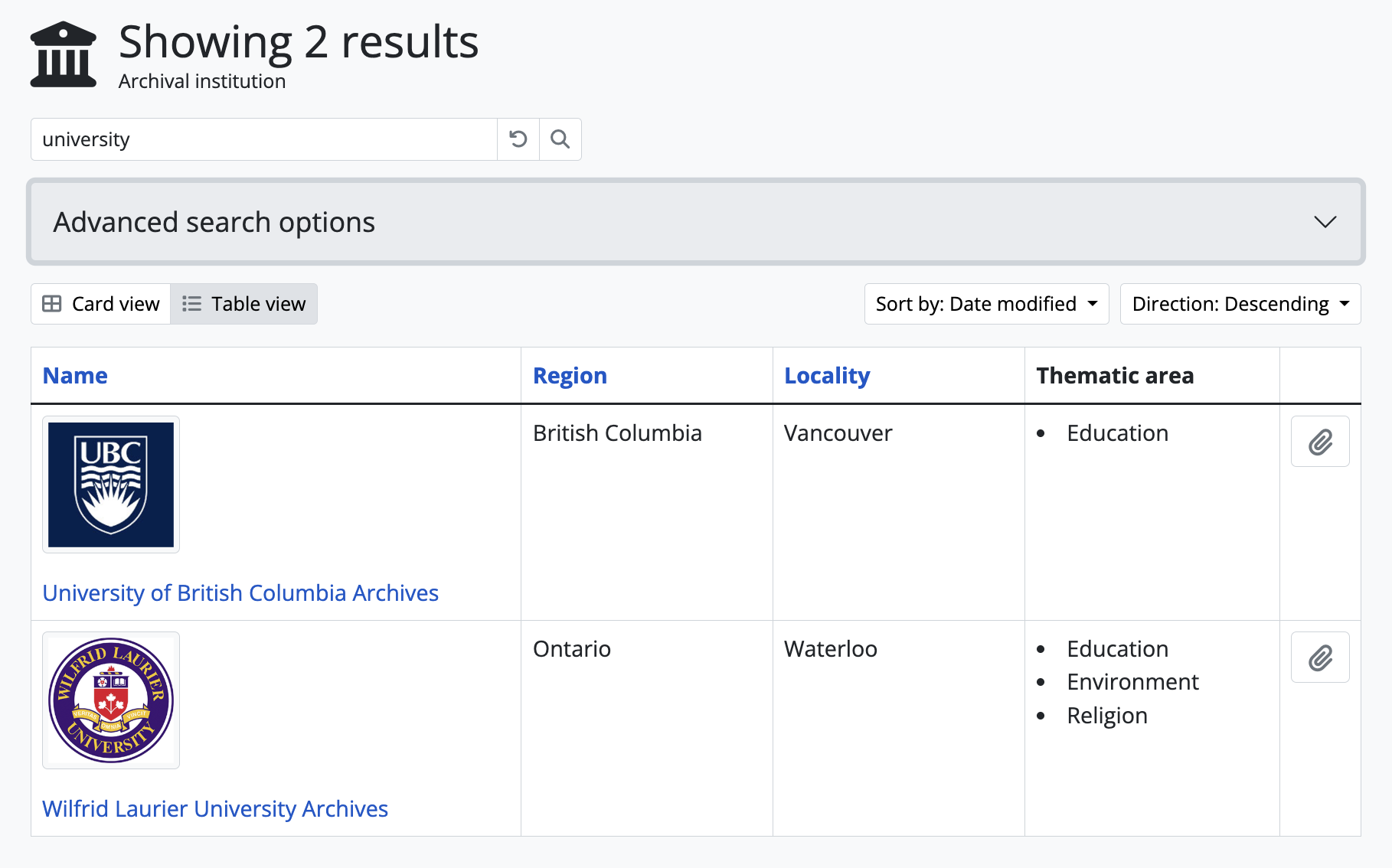
Task: Switch to Card view
Action: tap(101, 304)
